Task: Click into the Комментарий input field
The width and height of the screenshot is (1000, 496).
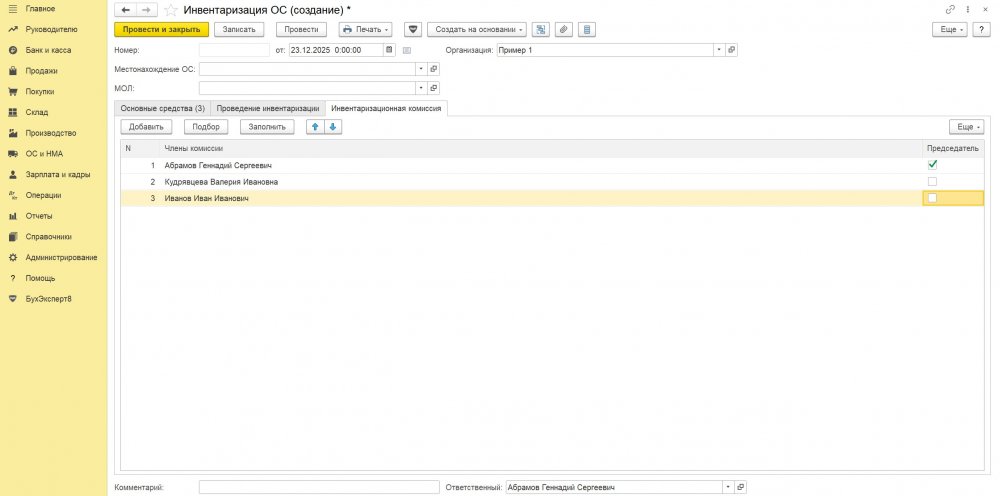Action: coord(318,487)
